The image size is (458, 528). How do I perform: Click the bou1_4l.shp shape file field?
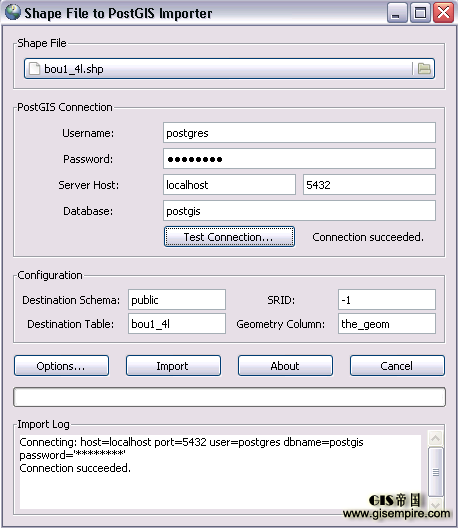pos(229,69)
